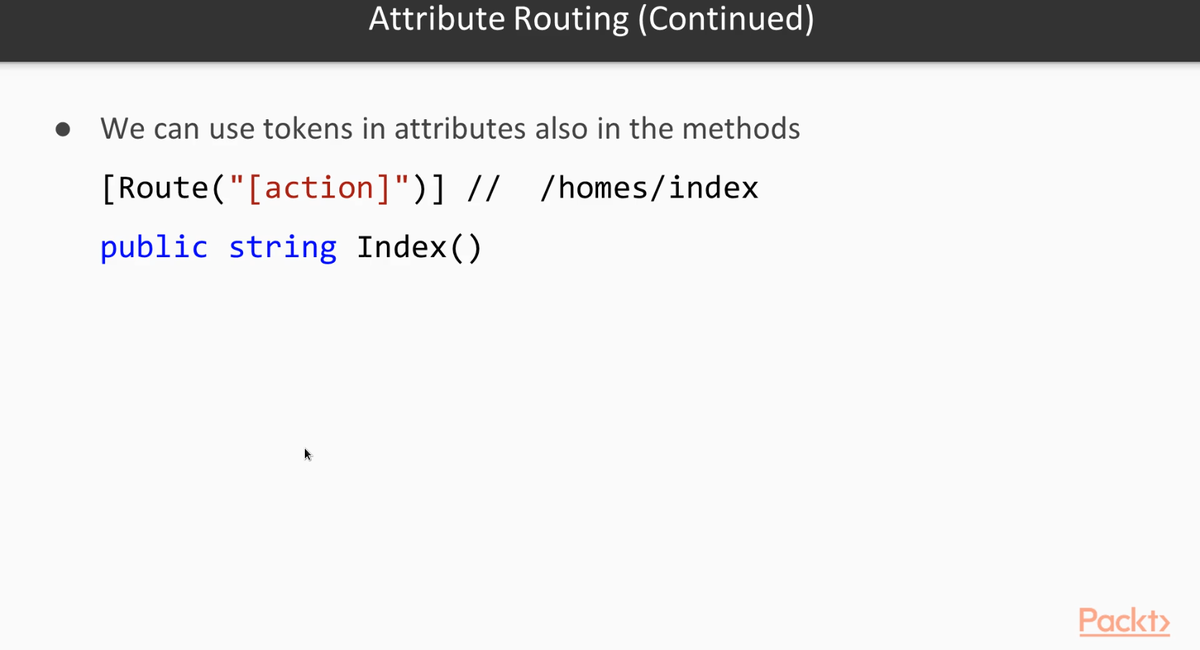
Task: Click the parentheses after Index
Action: [464, 247]
